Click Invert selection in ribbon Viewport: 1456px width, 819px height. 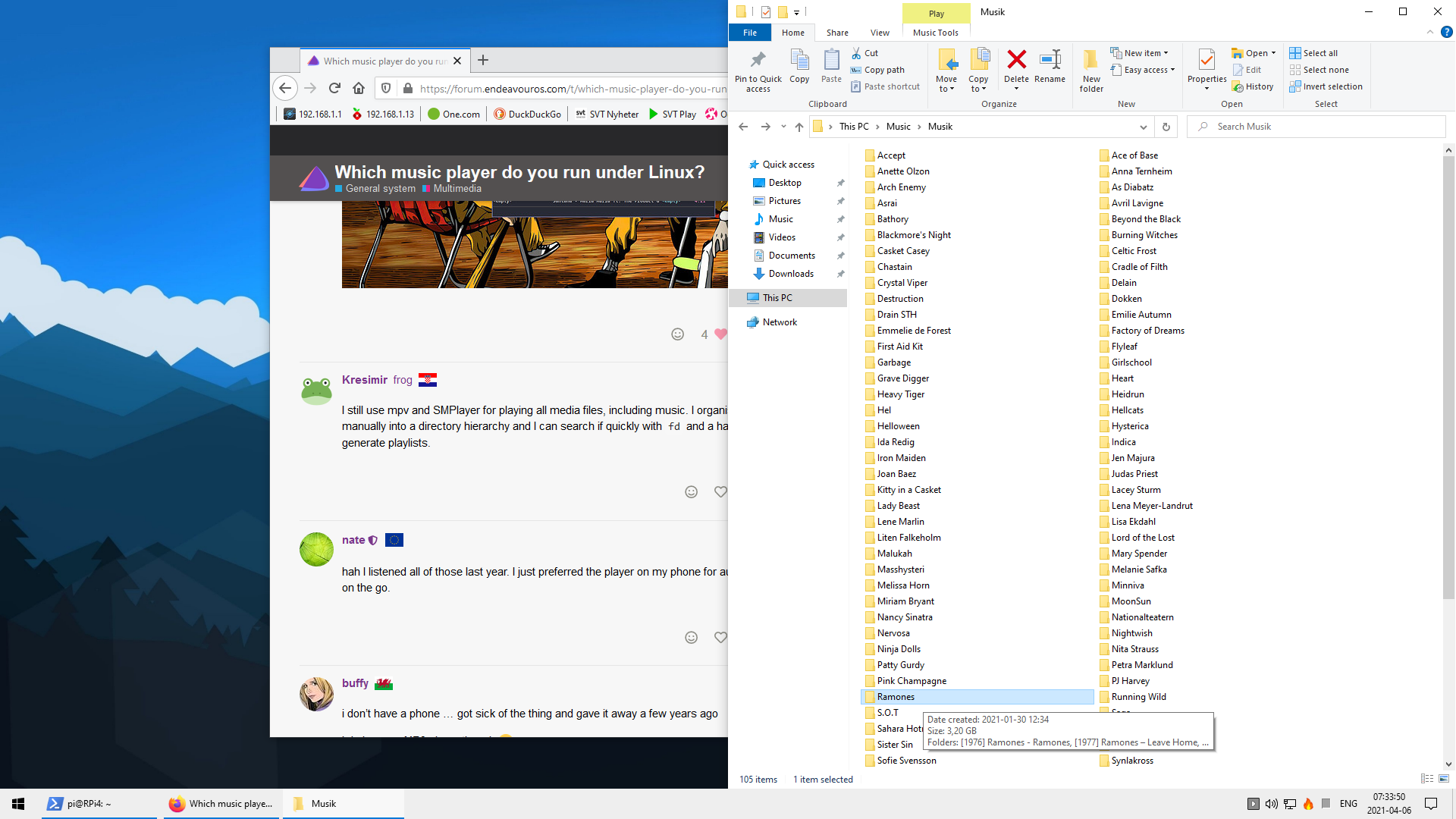coord(1326,86)
